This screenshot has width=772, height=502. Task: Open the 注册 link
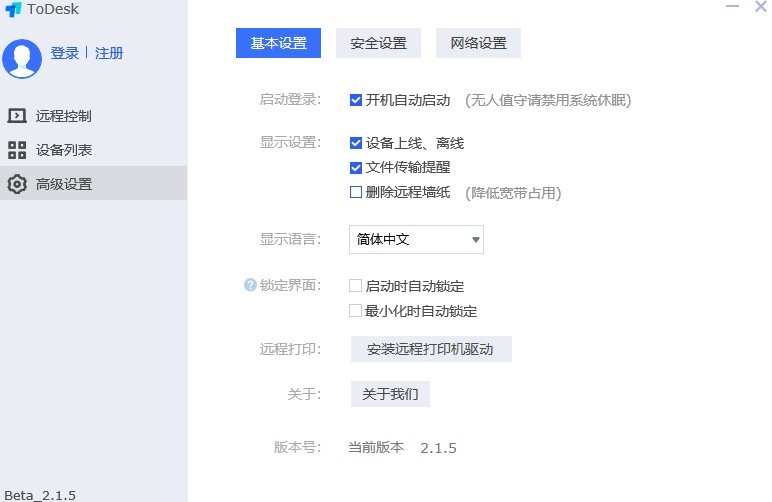pos(109,53)
